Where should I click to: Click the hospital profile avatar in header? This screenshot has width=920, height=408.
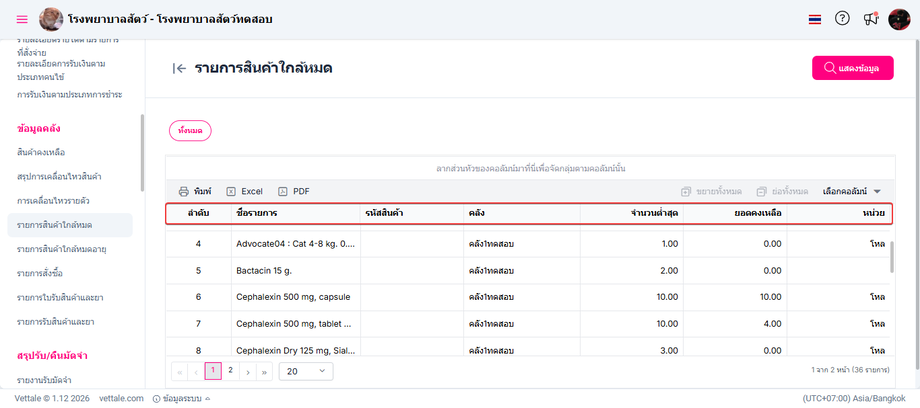pos(51,19)
